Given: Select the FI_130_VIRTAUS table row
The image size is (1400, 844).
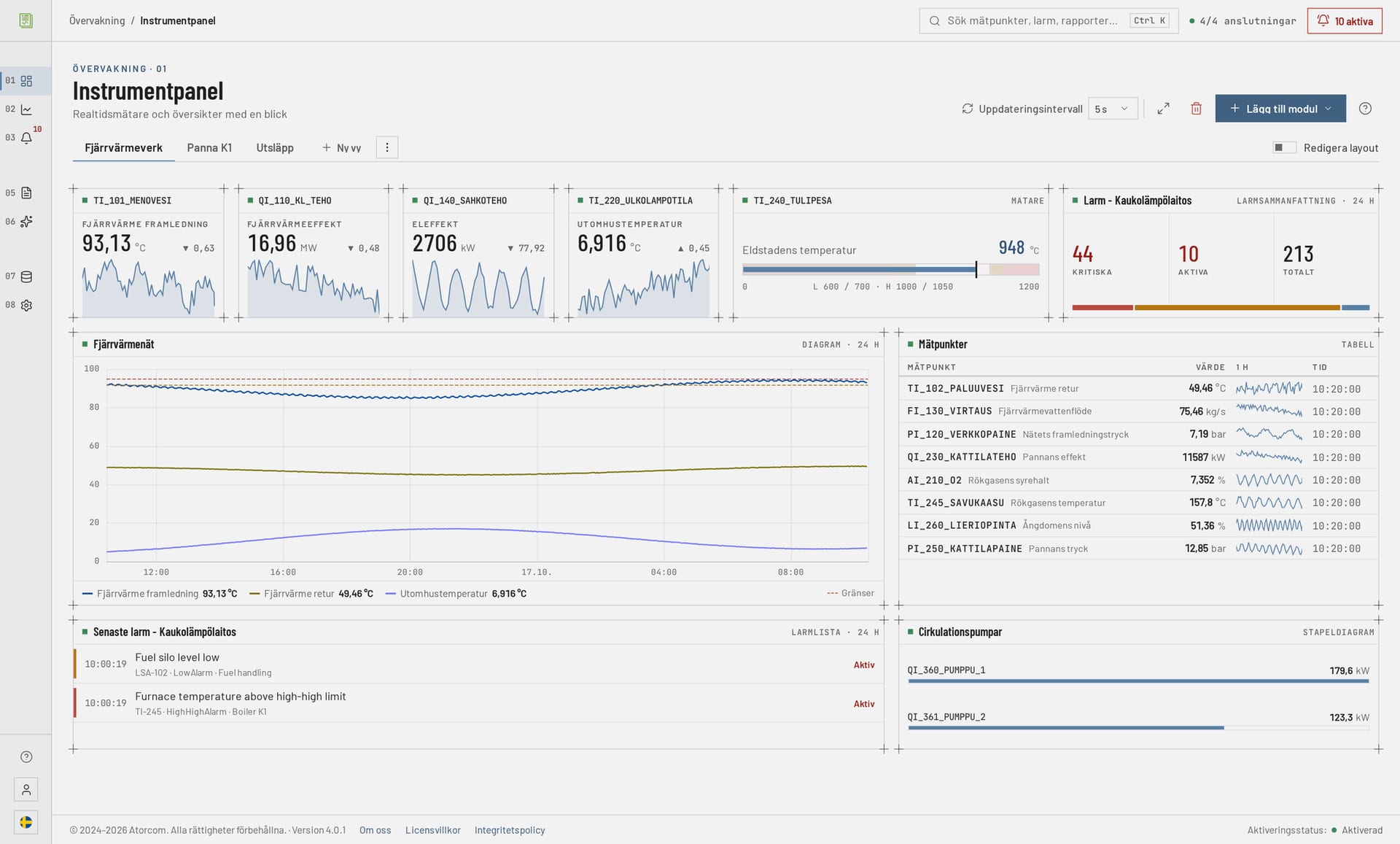Looking at the screenshot, I should click(1138, 411).
